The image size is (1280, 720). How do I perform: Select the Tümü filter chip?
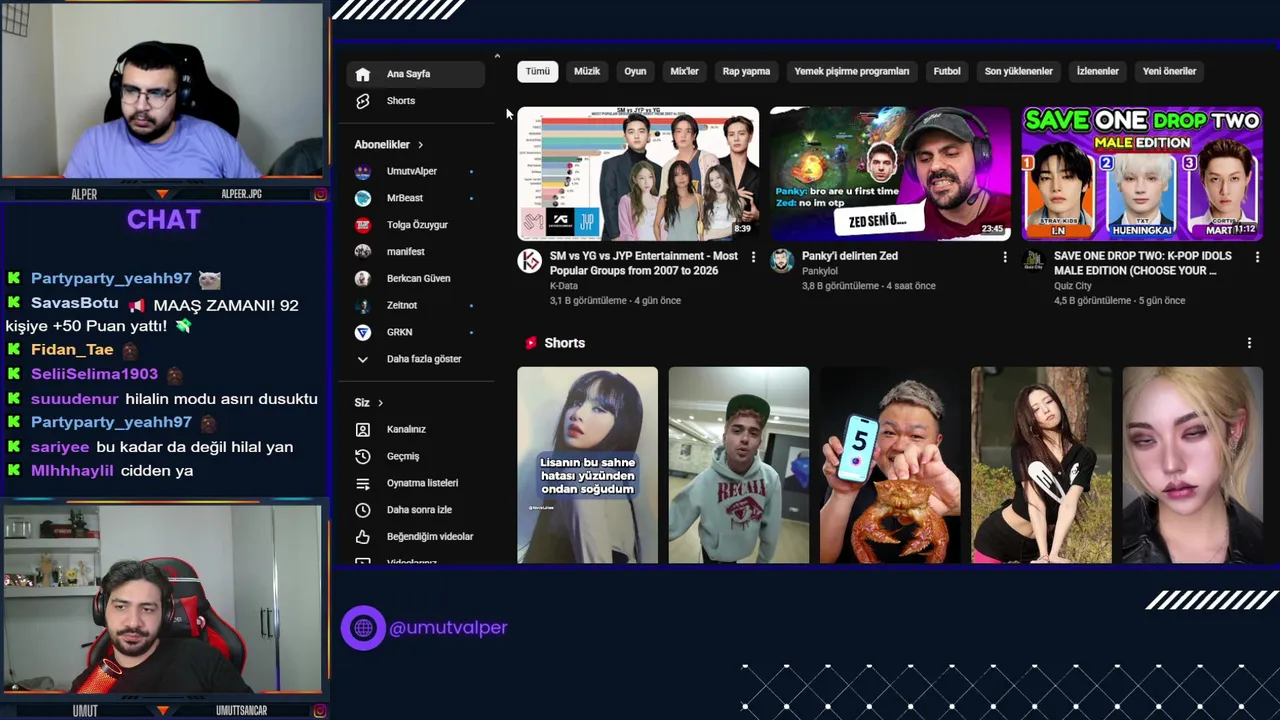[538, 71]
